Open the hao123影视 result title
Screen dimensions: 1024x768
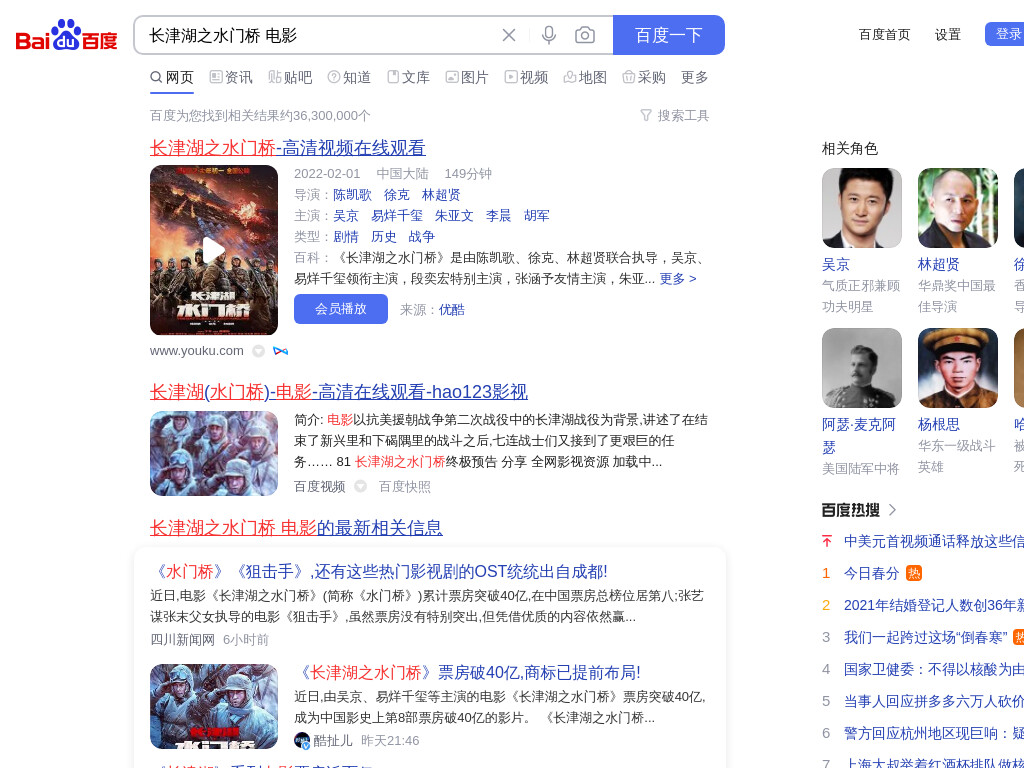(338, 392)
